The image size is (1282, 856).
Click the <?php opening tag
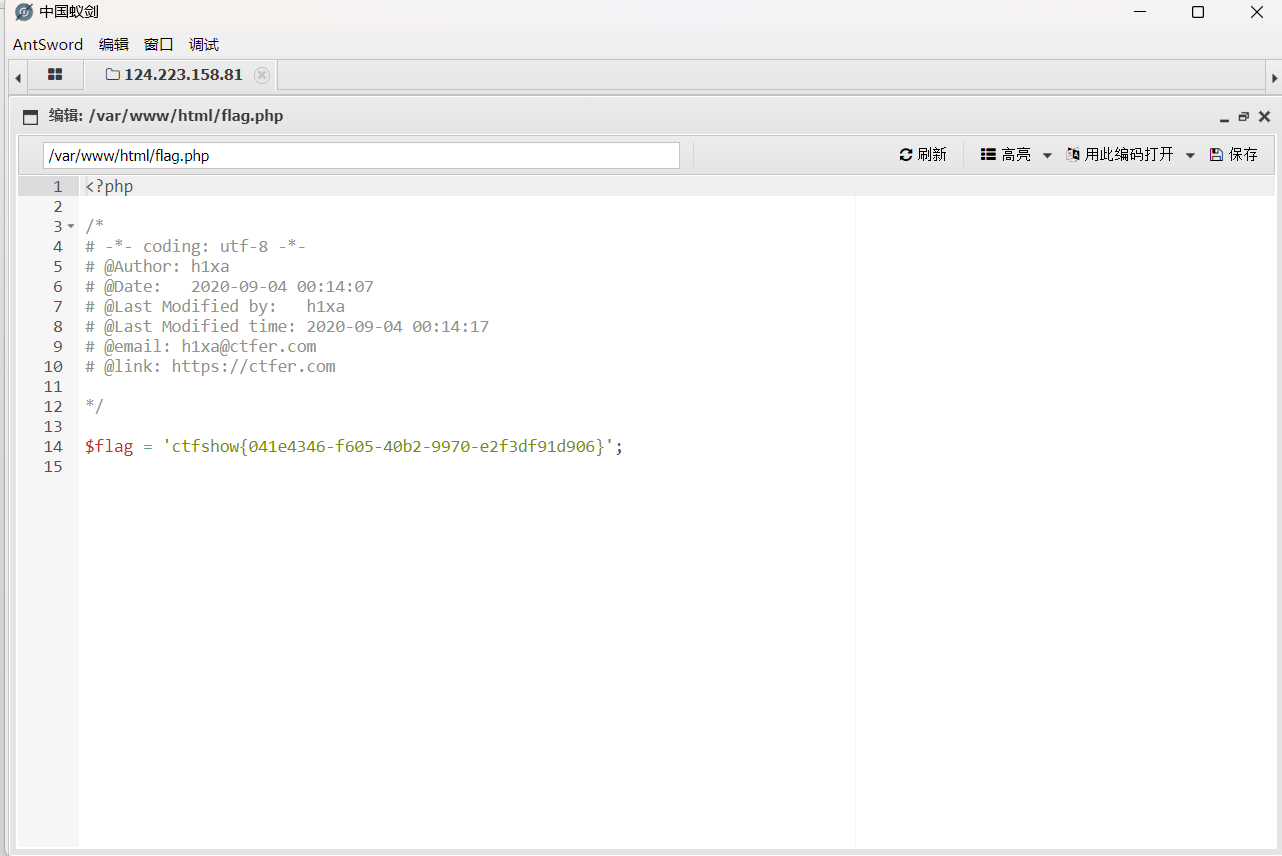(x=109, y=187)
